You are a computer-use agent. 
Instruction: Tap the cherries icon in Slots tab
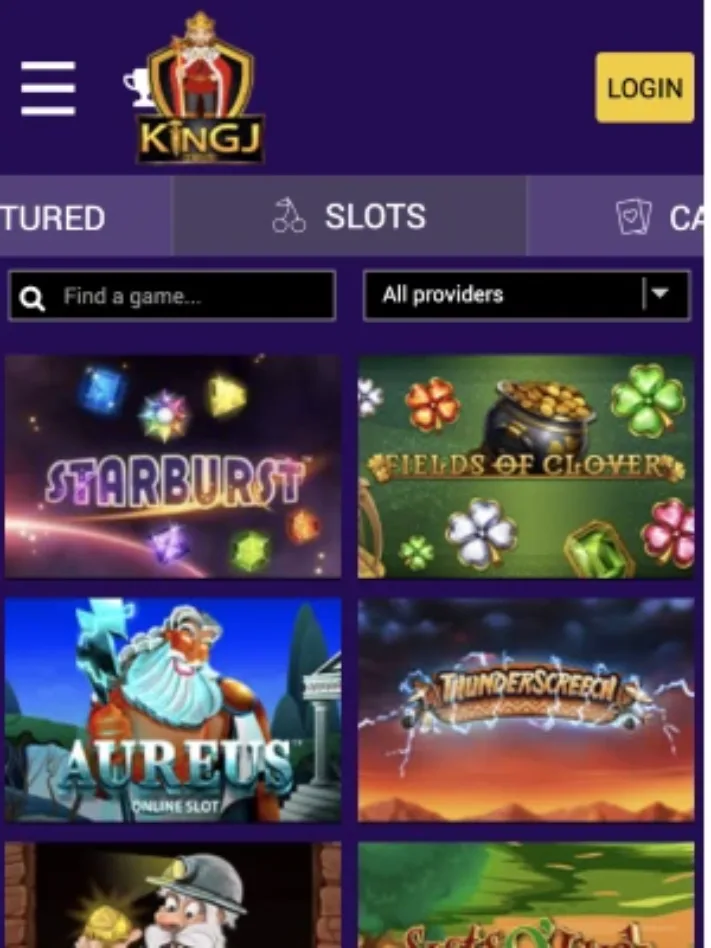tap(289, 216)
